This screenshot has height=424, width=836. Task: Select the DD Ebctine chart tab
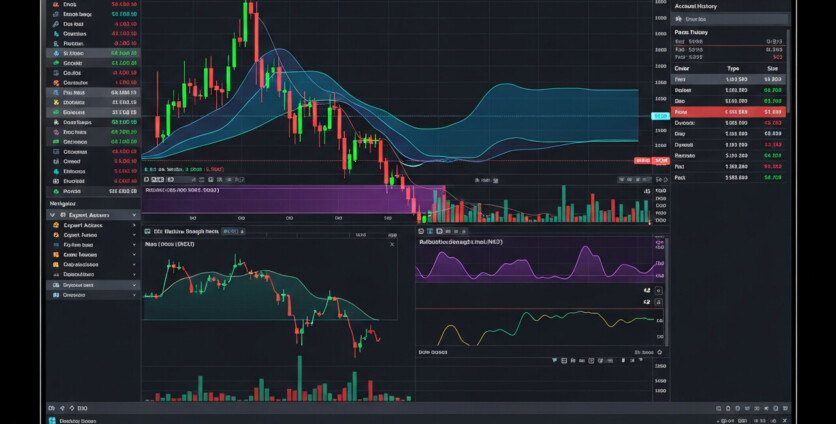pyautogui.click(x=186, y=231)
